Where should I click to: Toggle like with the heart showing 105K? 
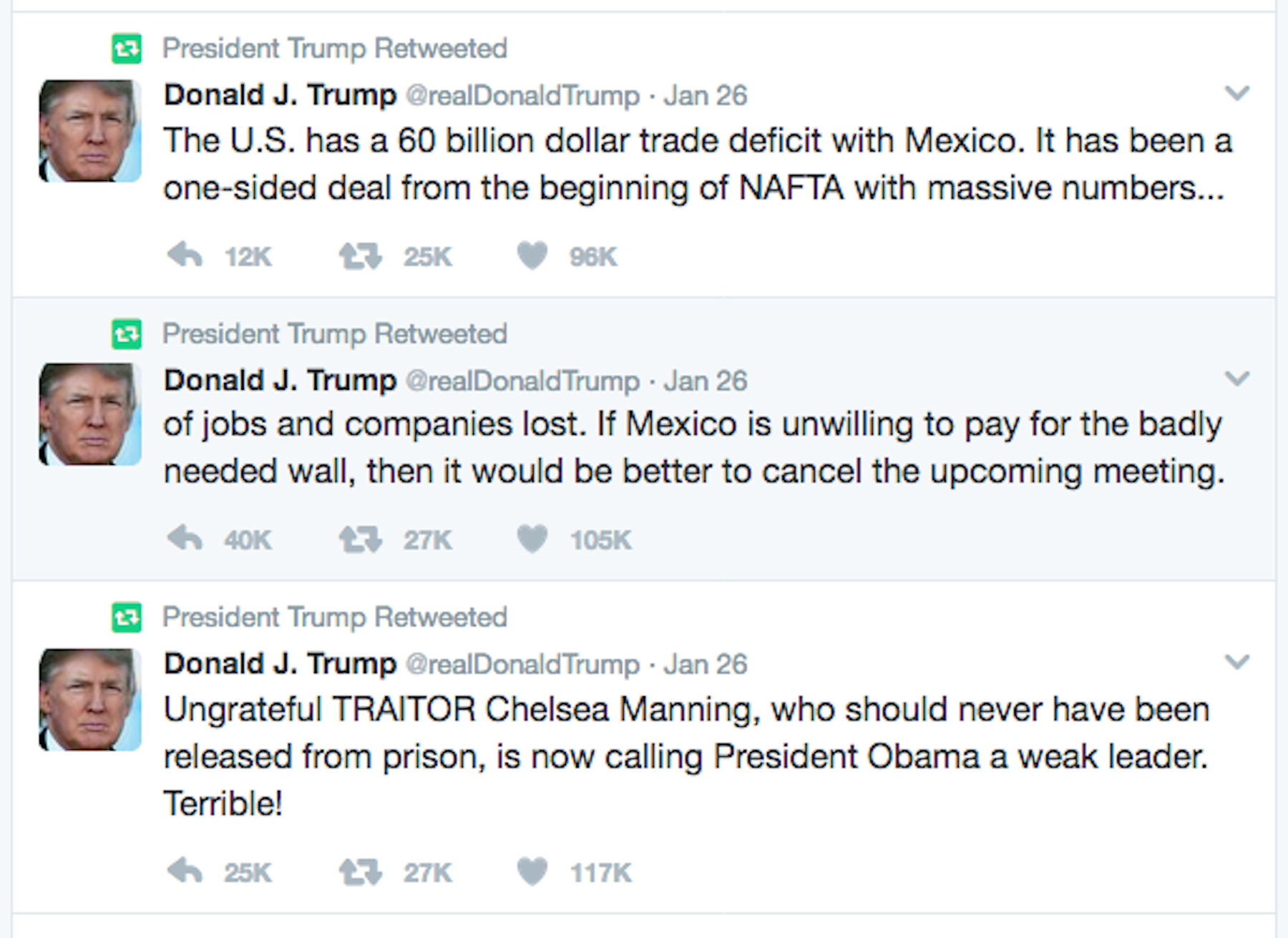532,539
